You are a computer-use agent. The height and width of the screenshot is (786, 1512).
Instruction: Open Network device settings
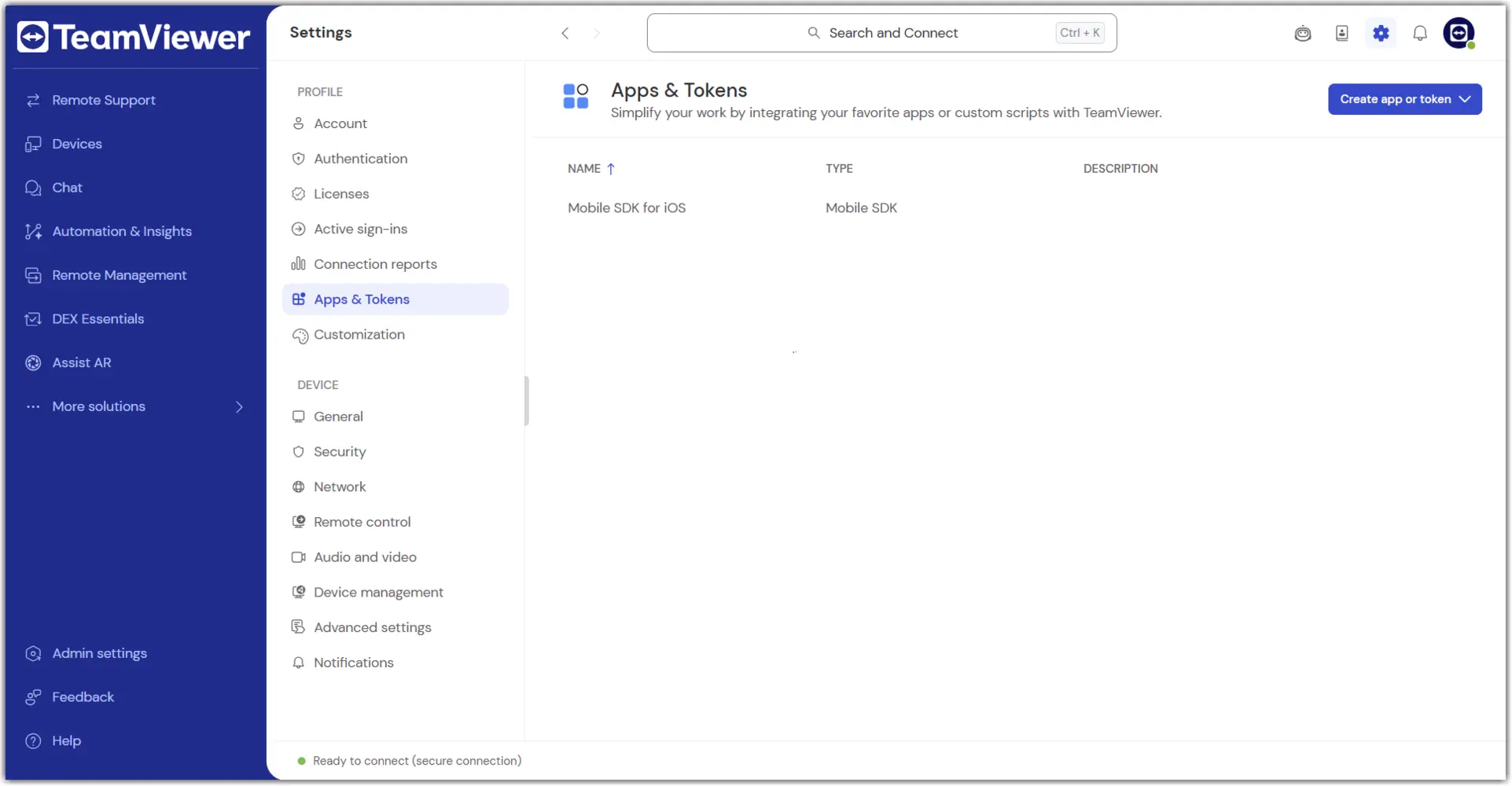pyautogui.click(x=395, y=487)
